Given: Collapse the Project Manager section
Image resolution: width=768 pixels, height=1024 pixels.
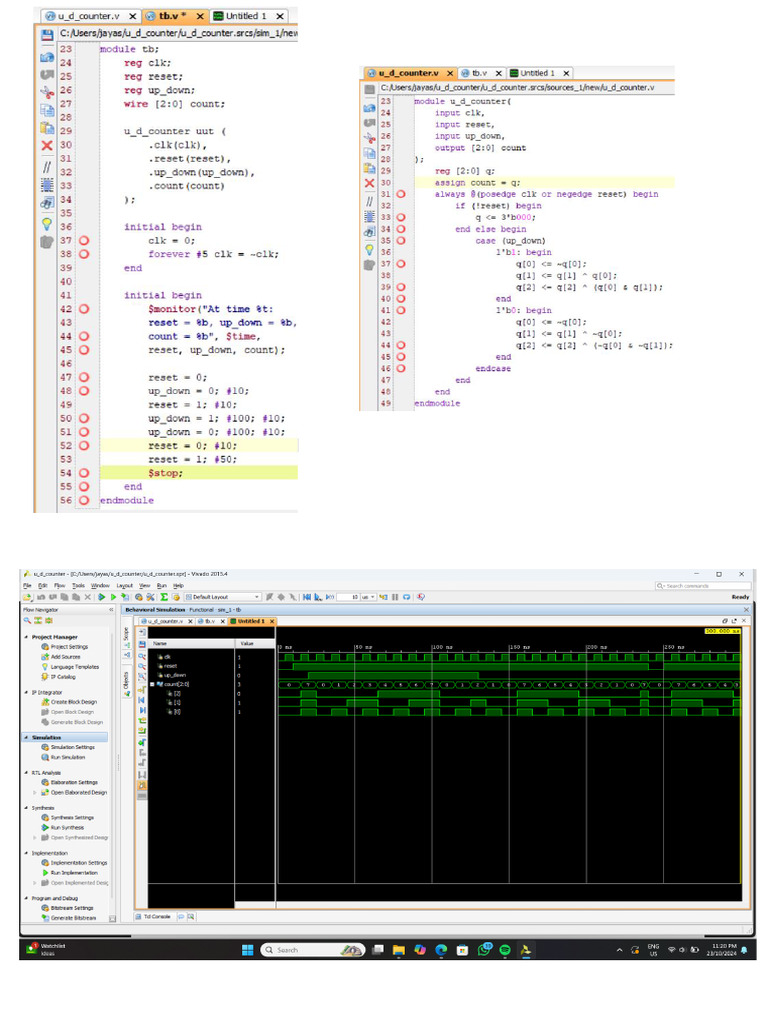Looking at the screenshot, I should click(26, 637).
